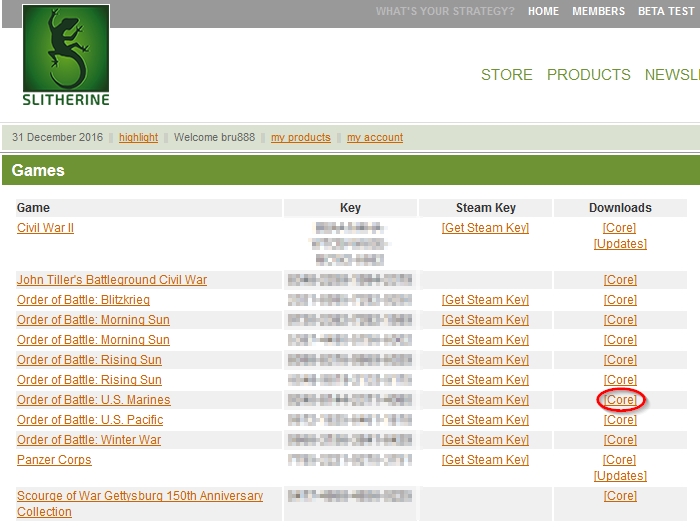Open the Civil War II game link
This screenshot has height=527, width=700.
(x=45, y=228)
